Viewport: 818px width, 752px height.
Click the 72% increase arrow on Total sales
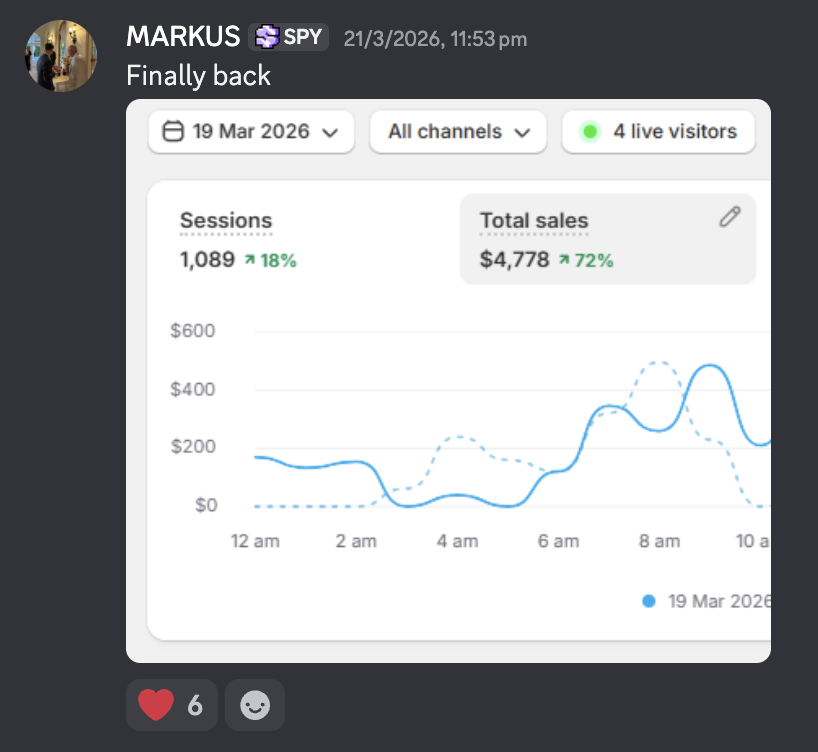point(564,259)
